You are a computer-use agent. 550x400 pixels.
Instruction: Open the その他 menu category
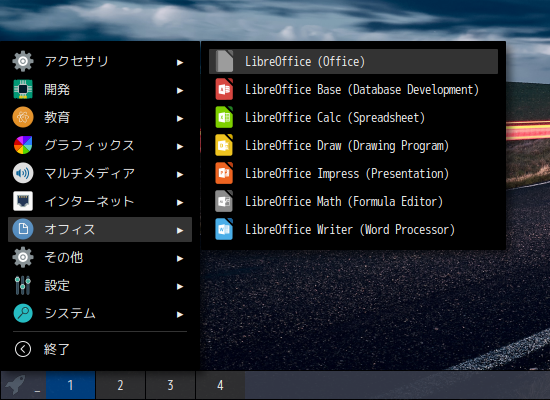point(100,257)
